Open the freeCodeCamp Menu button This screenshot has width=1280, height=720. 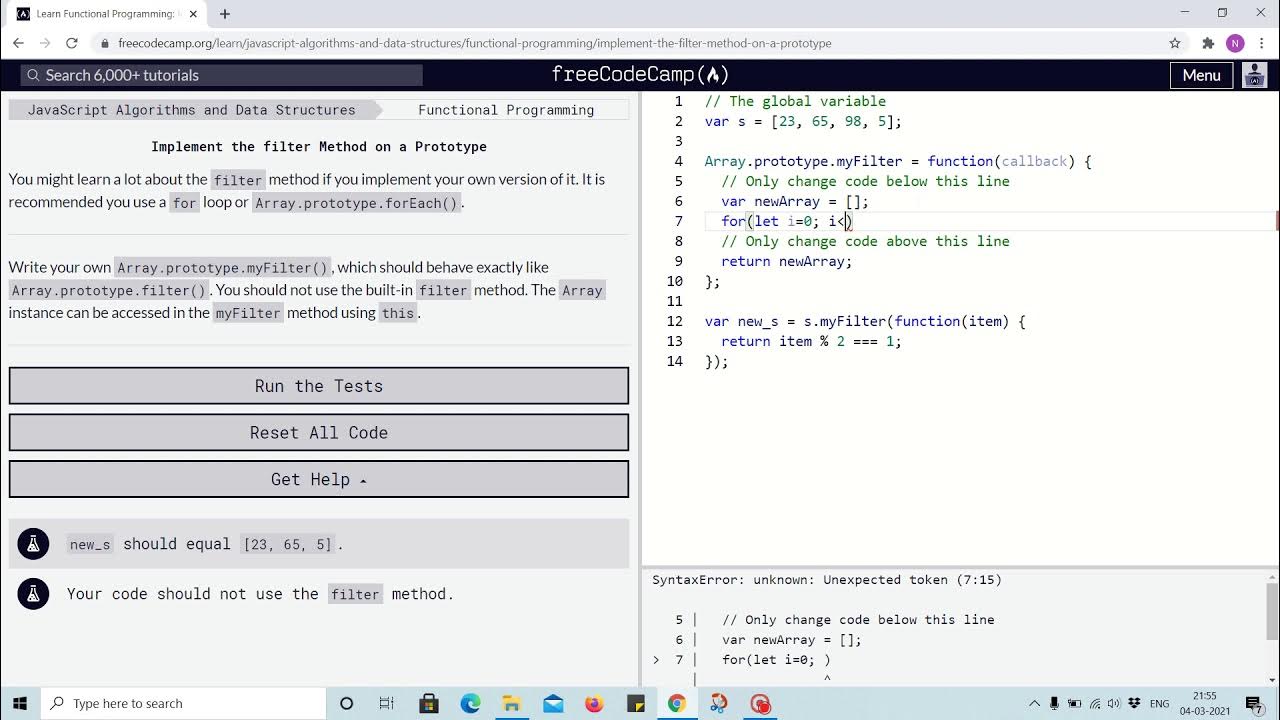pyautogui.click(x=1201, y=75)
